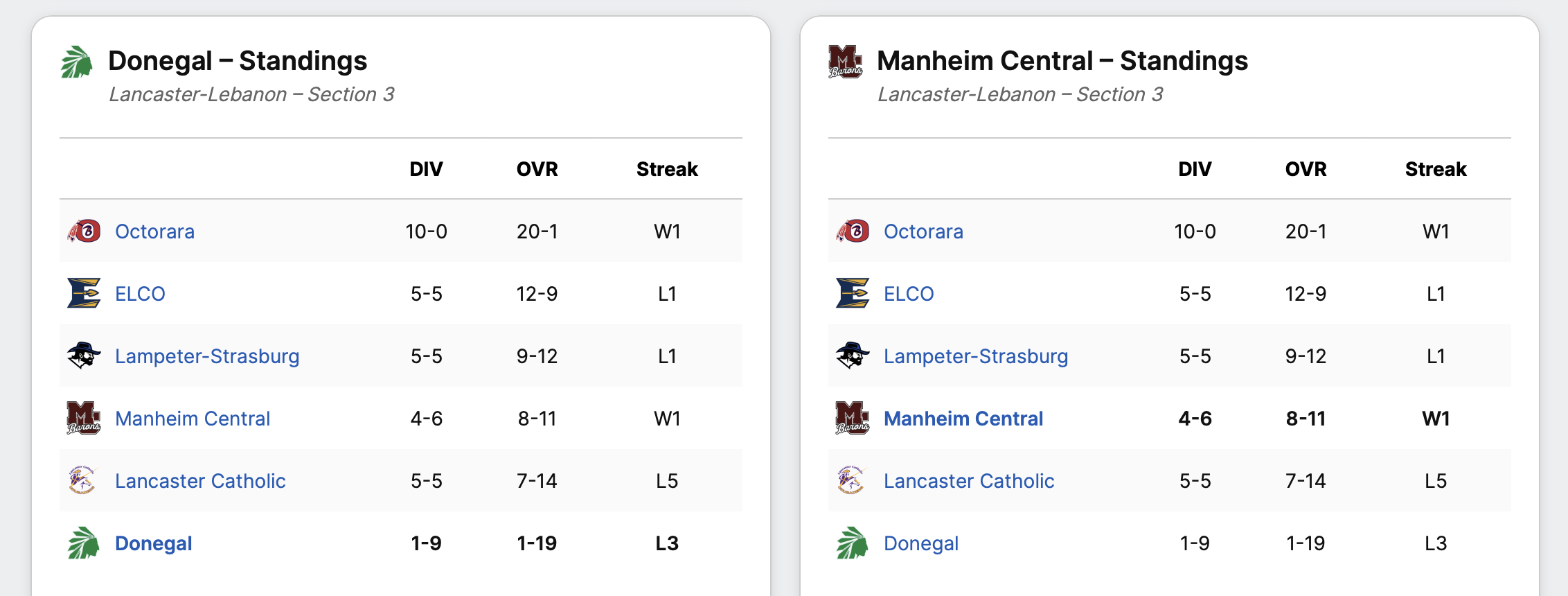This screenshot has height=596, width=1568.
Task: Click OVR column header in Manheim Central standings
Action: 1306,169
